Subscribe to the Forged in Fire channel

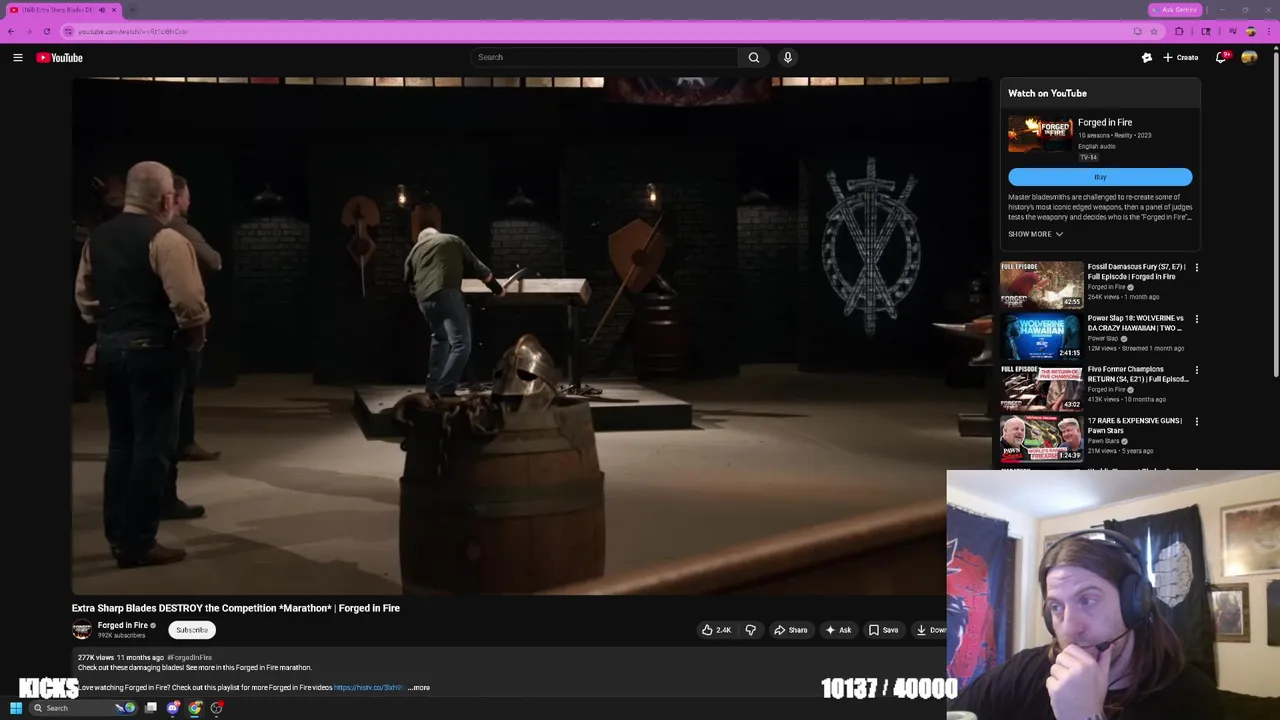tap(191, 630)
